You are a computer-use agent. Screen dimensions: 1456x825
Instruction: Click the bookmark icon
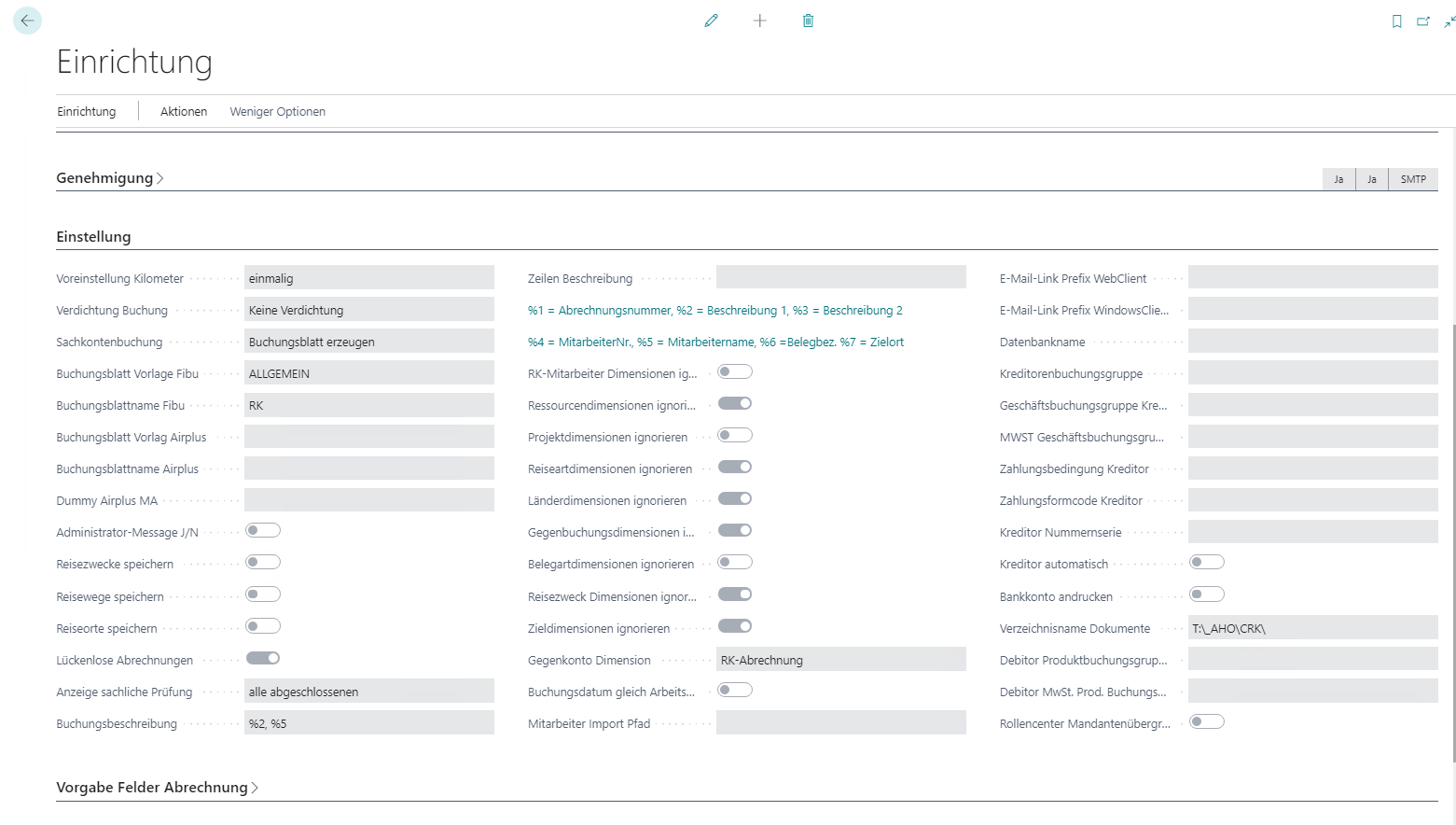(x=1396, y=21)
